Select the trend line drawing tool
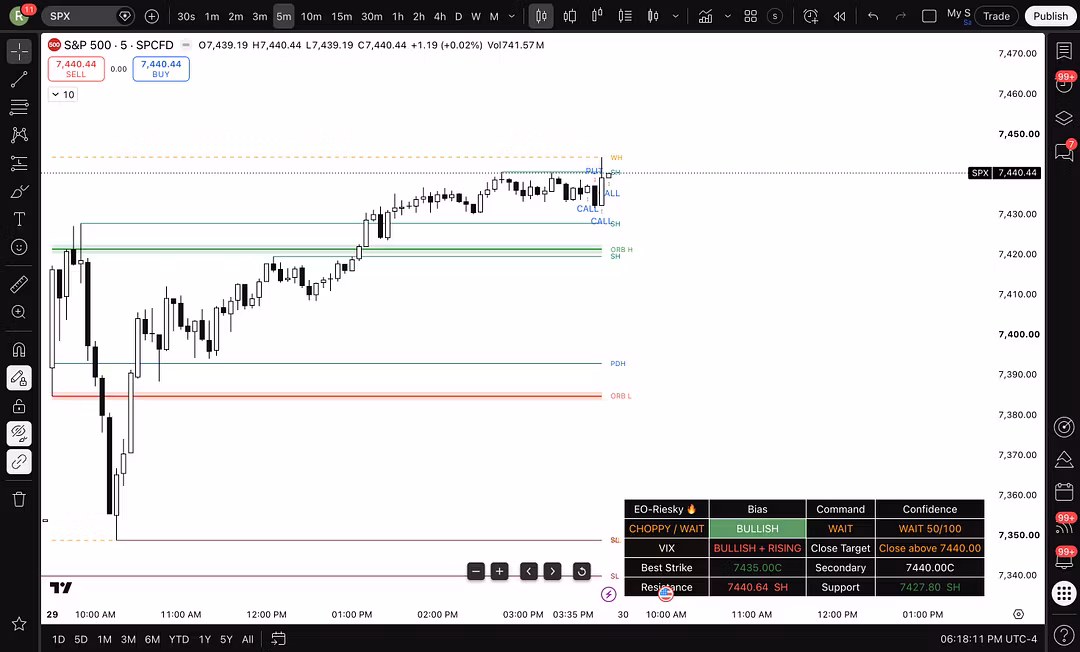Screen dimensions: 1080x652 19,79
